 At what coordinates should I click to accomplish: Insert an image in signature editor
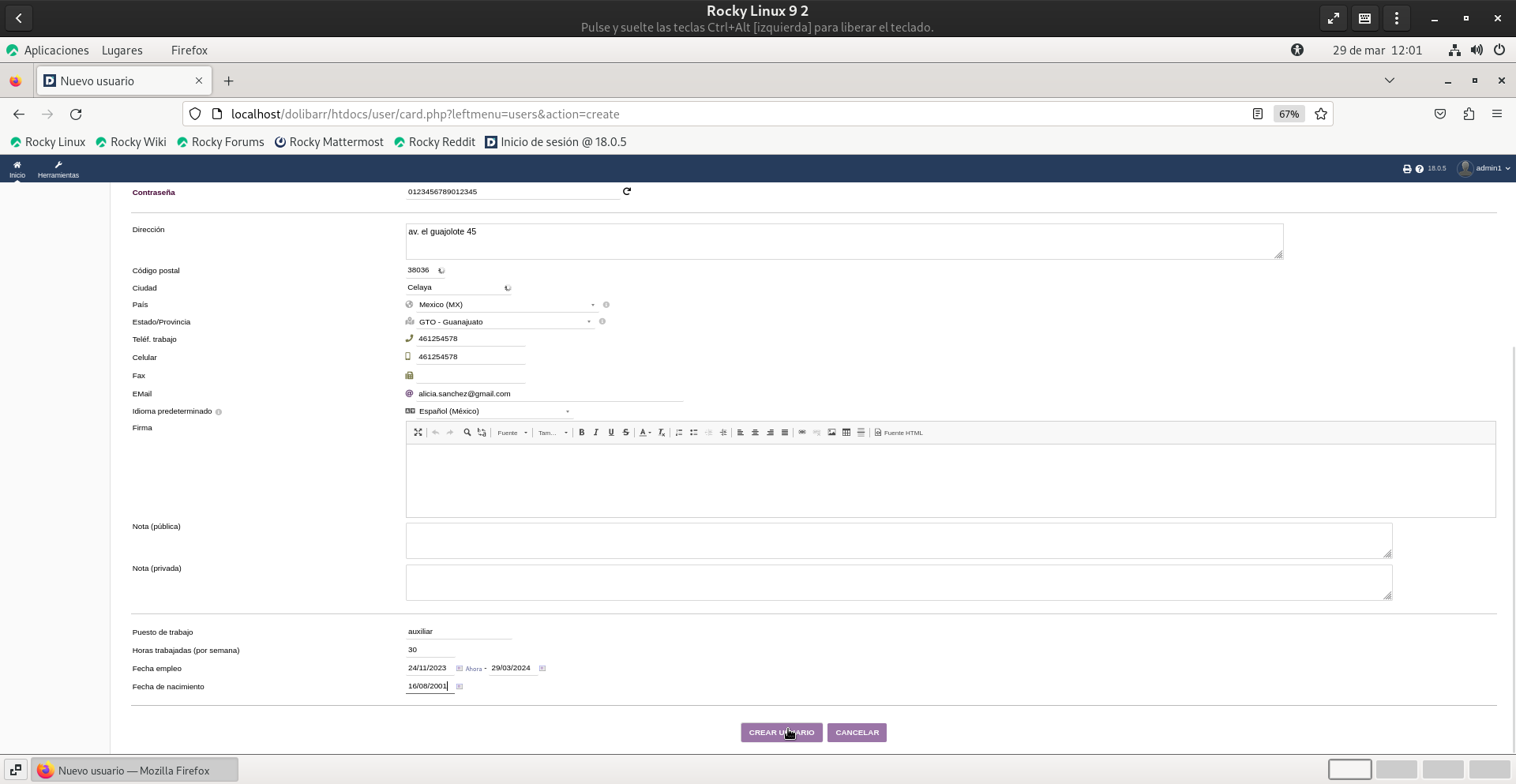coord(831,433)
